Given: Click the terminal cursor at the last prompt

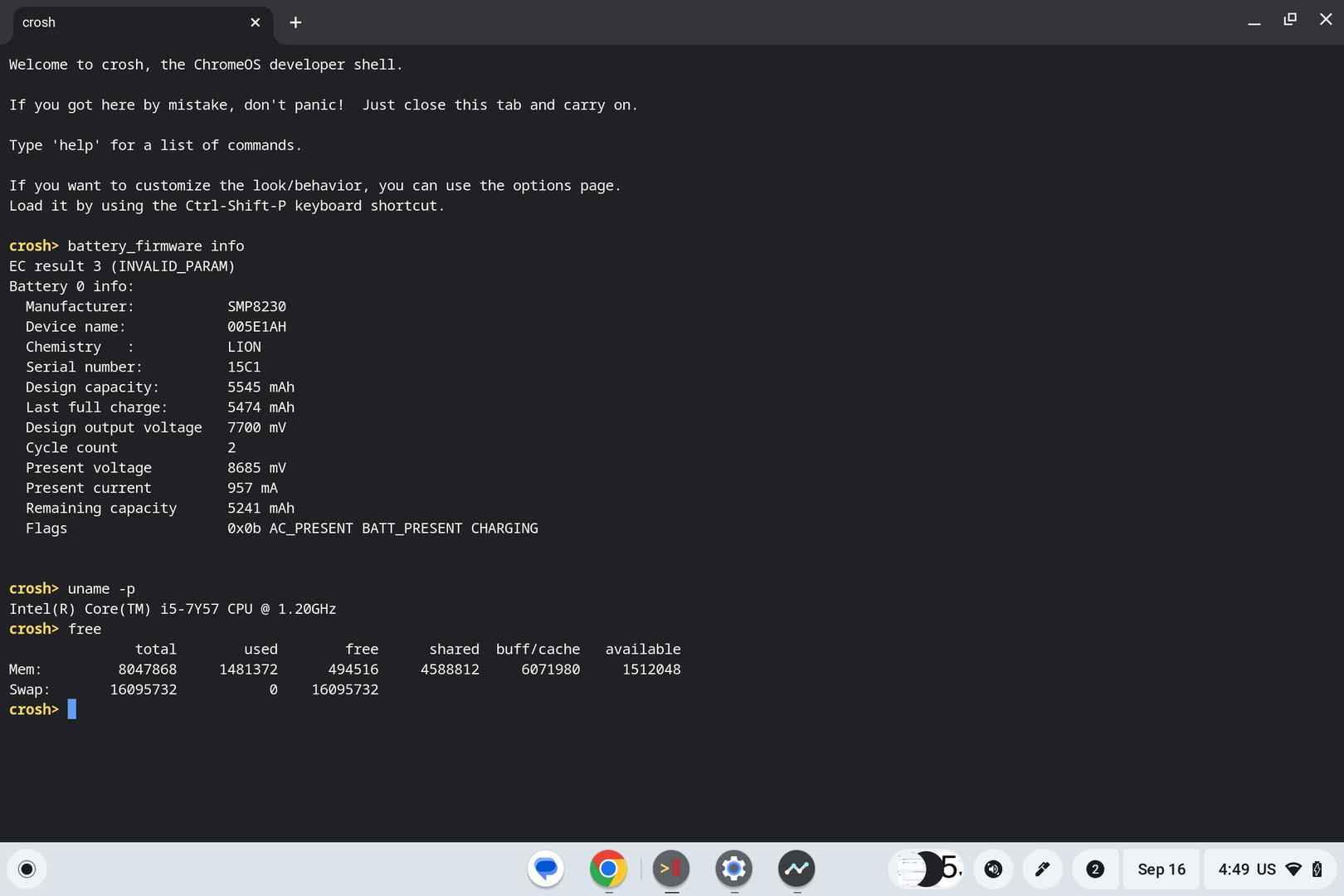Looking at the screenshot, I should coord(72,709).
